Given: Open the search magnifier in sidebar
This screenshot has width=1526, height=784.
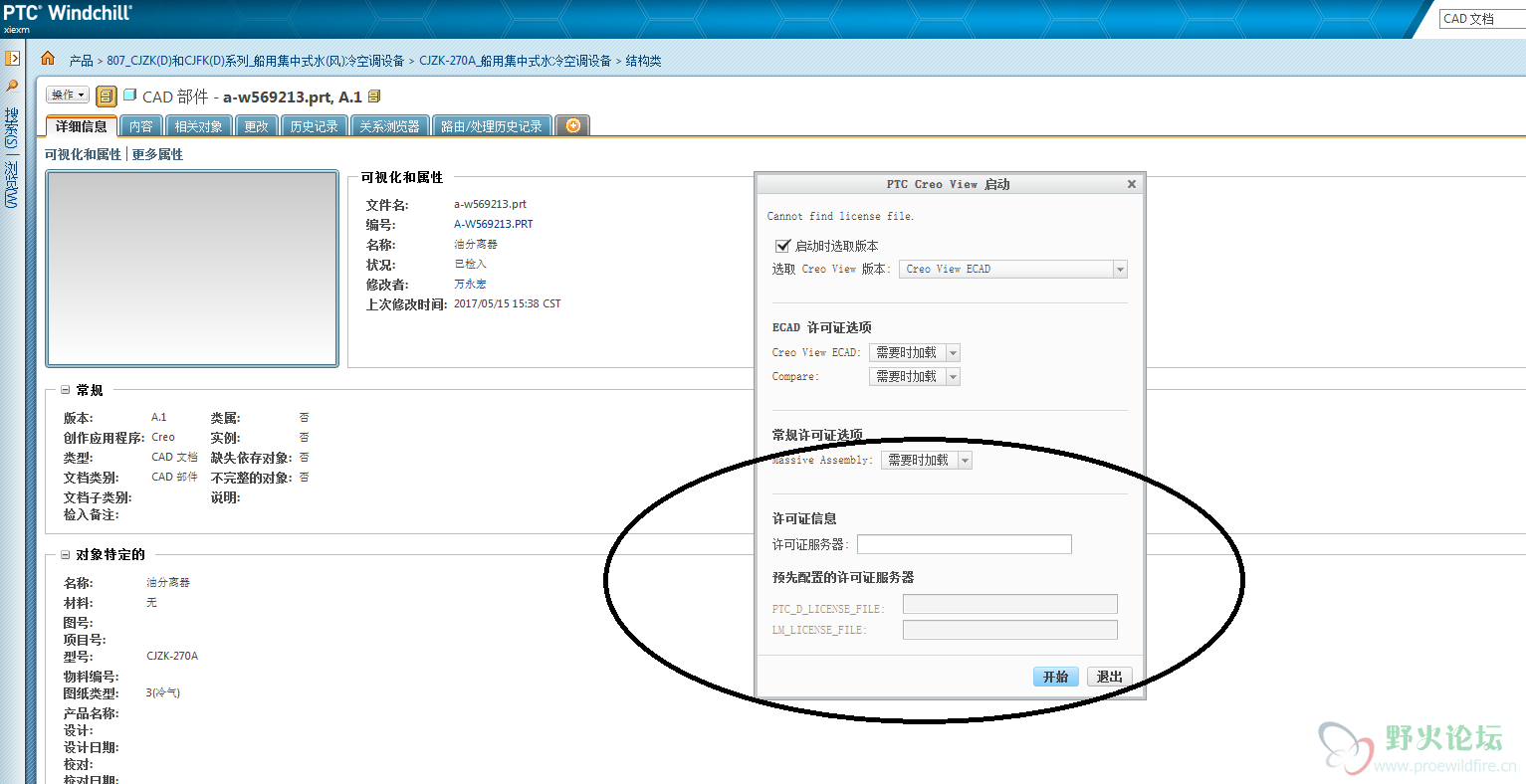Looking at the screenshot, I should 12,87.
